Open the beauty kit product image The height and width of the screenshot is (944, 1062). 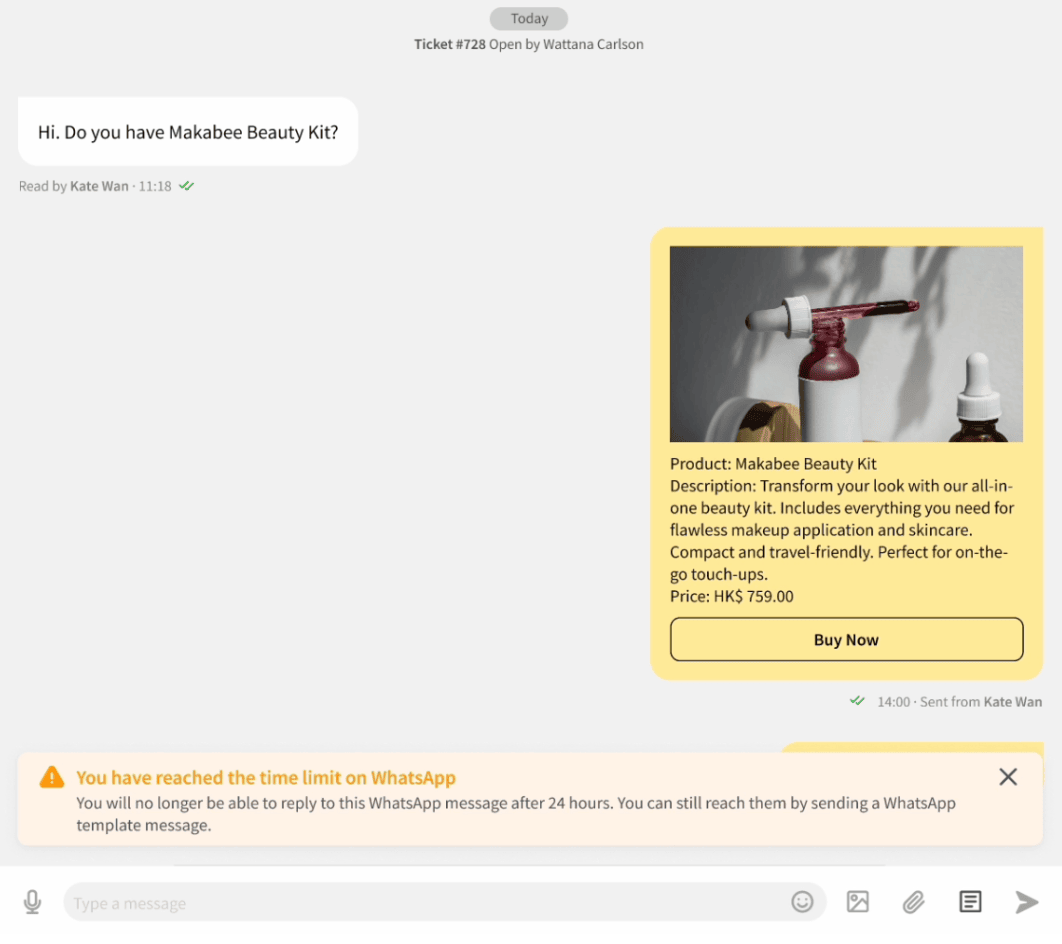tap(846, 344)
